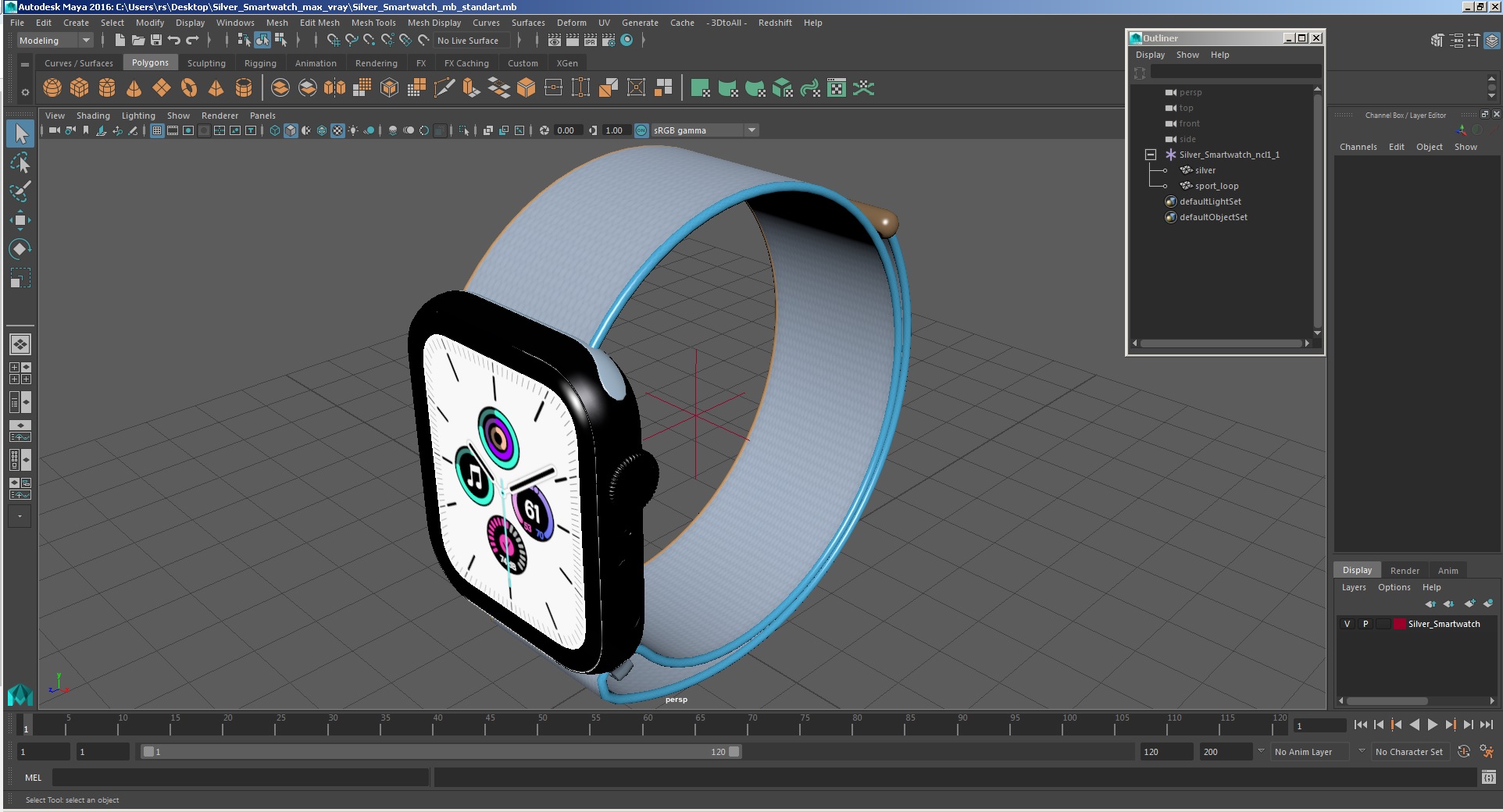Toggle use all lights in viewport toolbar

click(353, 130)
